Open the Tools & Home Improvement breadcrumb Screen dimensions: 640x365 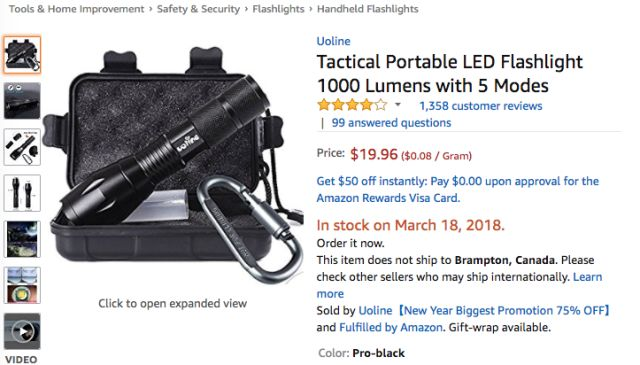pos(76,9)
